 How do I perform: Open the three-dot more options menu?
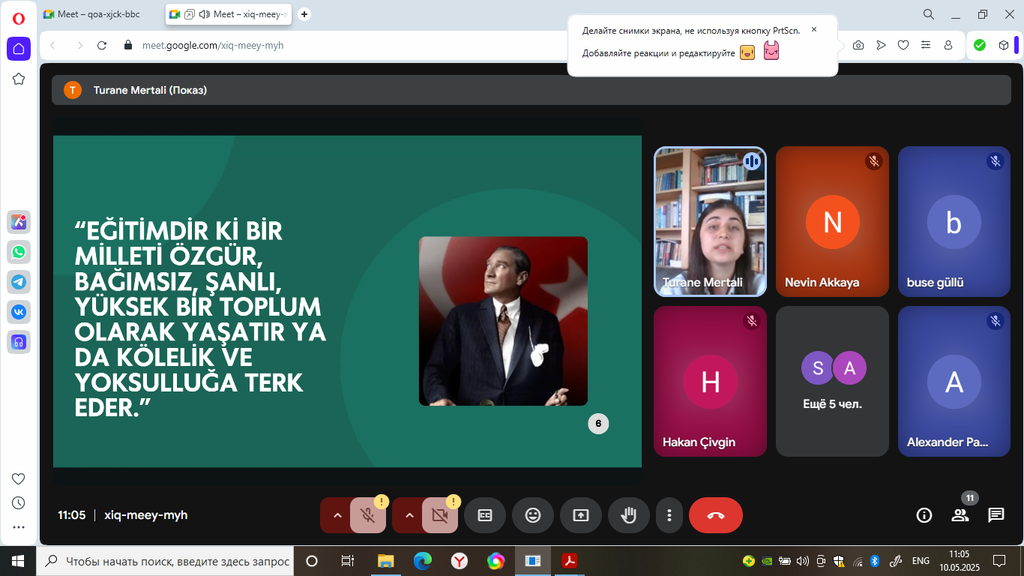point(669,515)
